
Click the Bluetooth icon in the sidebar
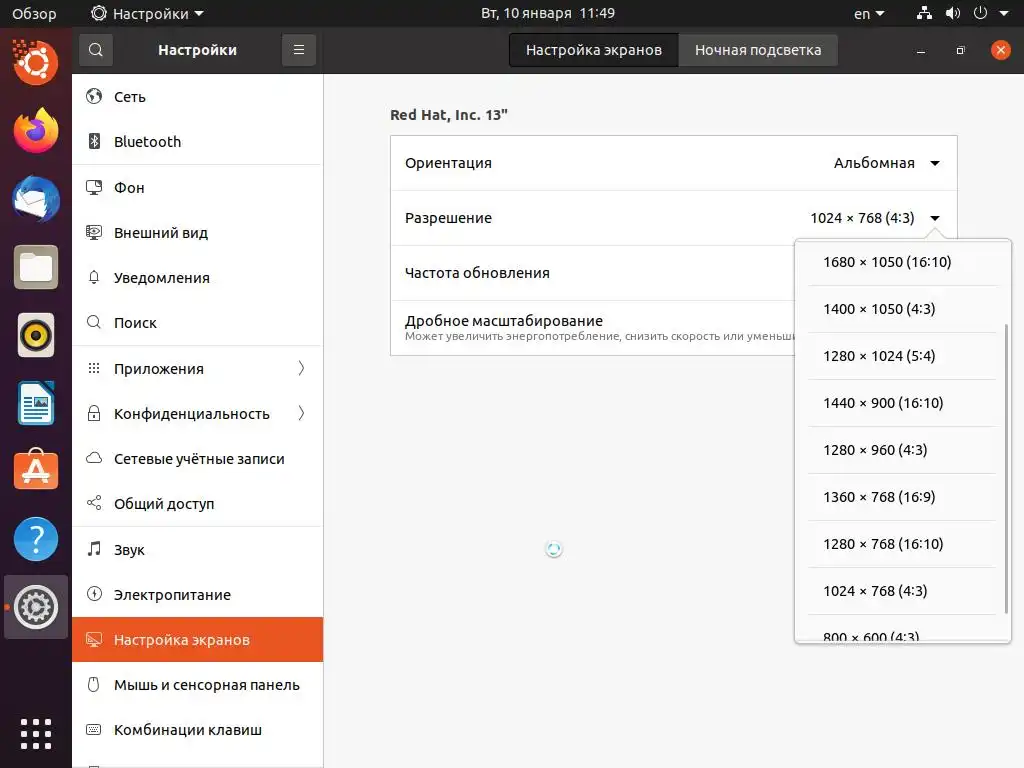tap(95, 142)
